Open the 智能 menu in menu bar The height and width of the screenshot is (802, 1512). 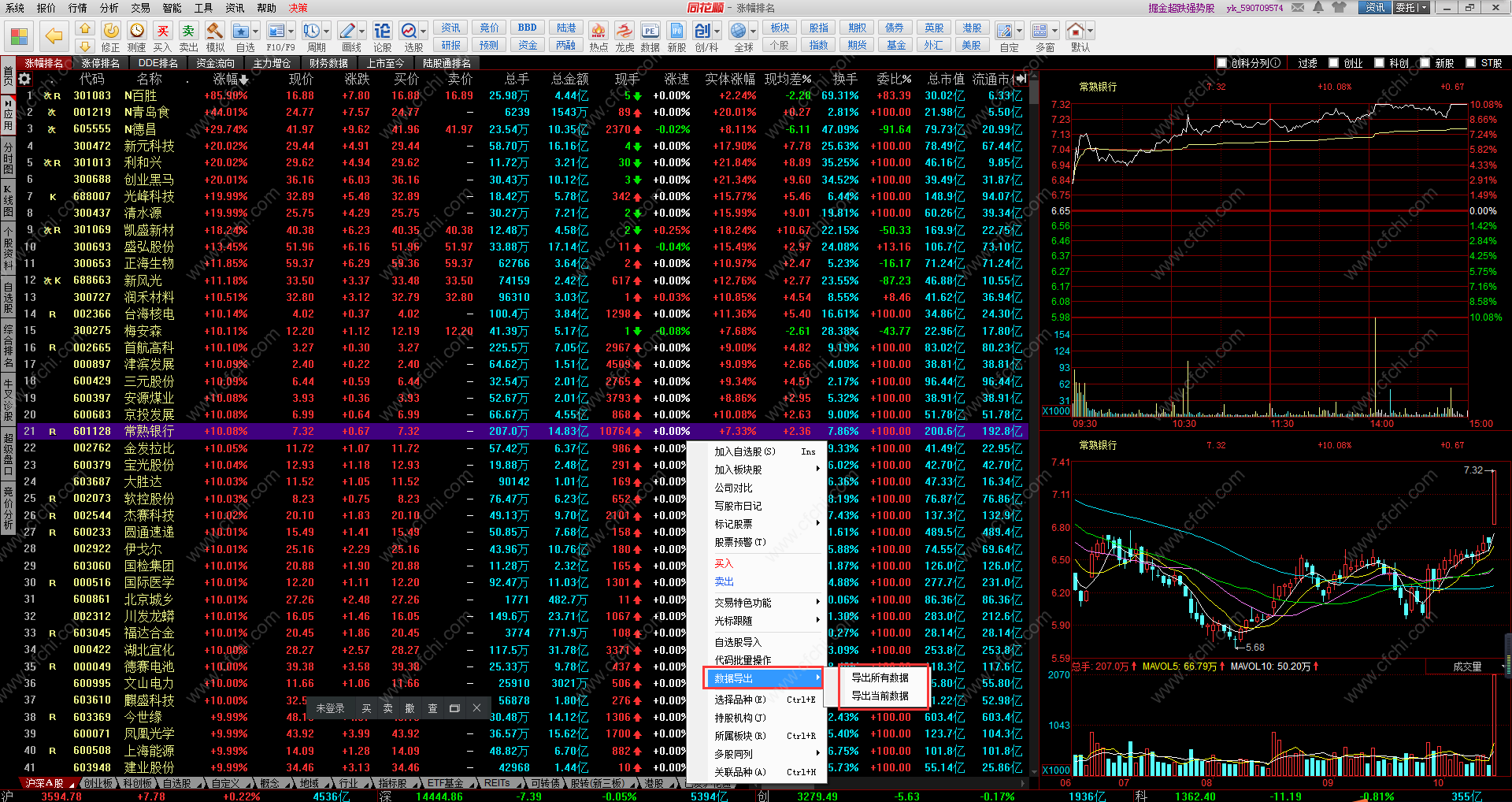pos(172,8)
